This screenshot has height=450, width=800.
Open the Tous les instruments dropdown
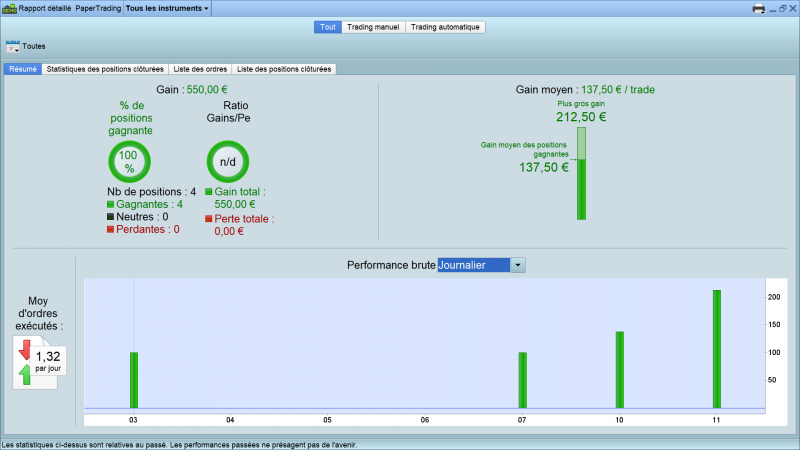pyautogui.click(x=168, y=8)
